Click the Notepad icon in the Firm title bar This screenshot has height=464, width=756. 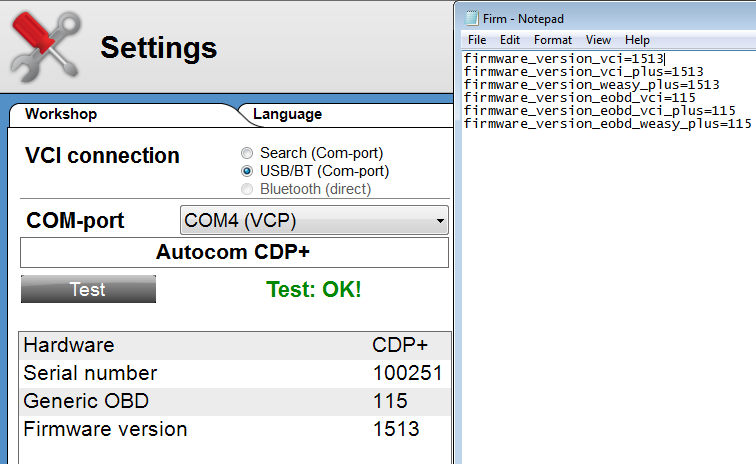[x=471, y=18]
